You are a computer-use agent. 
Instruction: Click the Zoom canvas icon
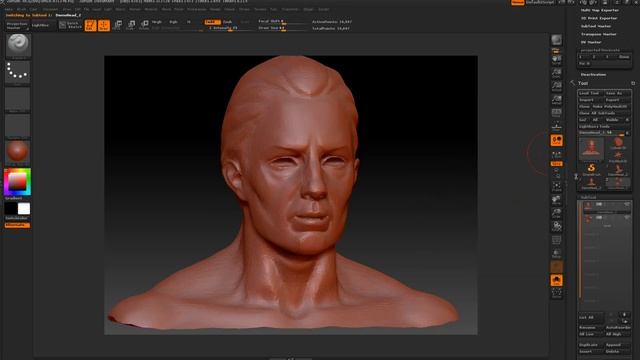pyautogui.click(x=557, y=73)
